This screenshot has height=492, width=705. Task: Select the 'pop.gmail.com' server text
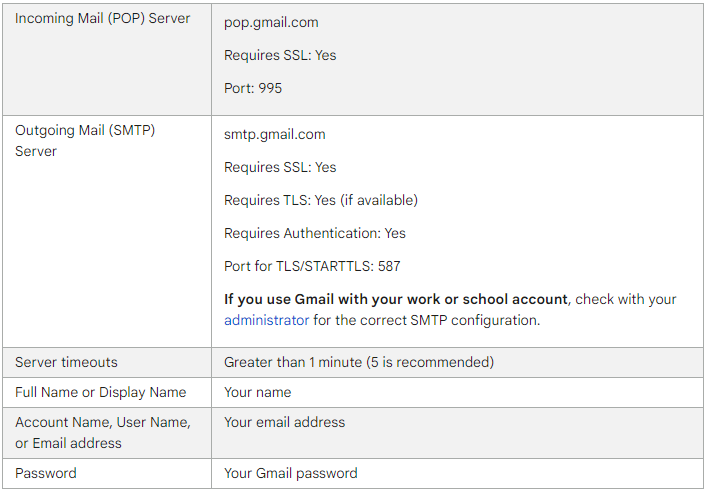click(x=271, y=22)
